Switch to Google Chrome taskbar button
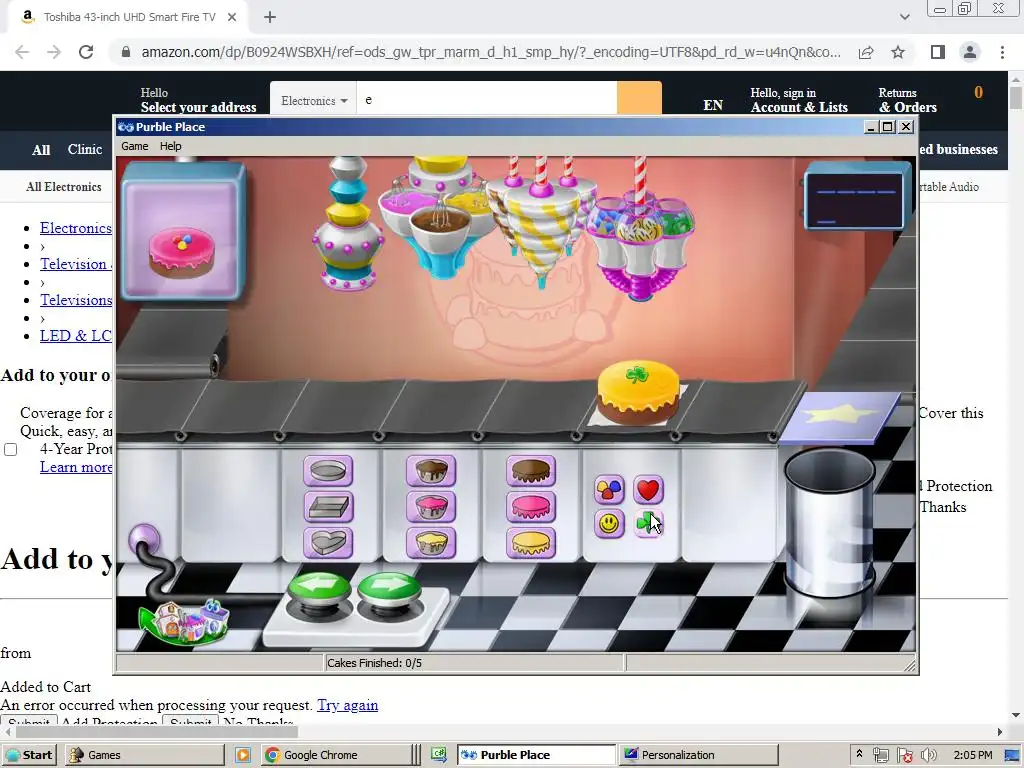The image size is (1024, 768). point(336,755)
